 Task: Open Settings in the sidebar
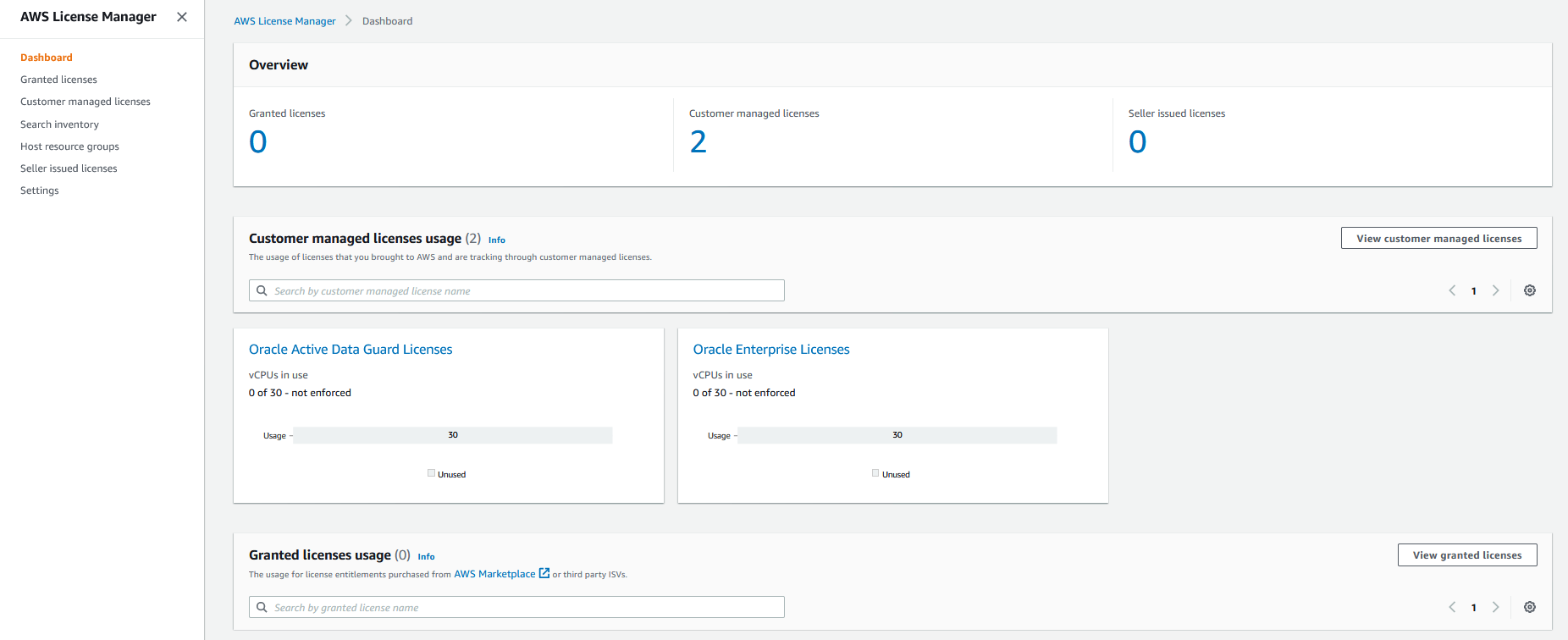[40, 190]
